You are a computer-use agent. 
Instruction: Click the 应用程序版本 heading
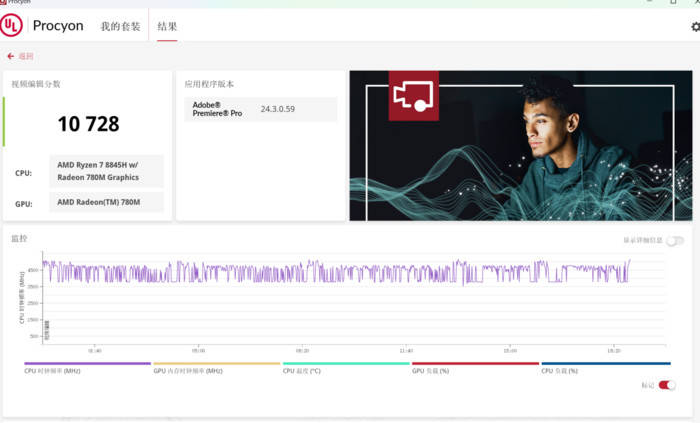(x=209, y=84)
